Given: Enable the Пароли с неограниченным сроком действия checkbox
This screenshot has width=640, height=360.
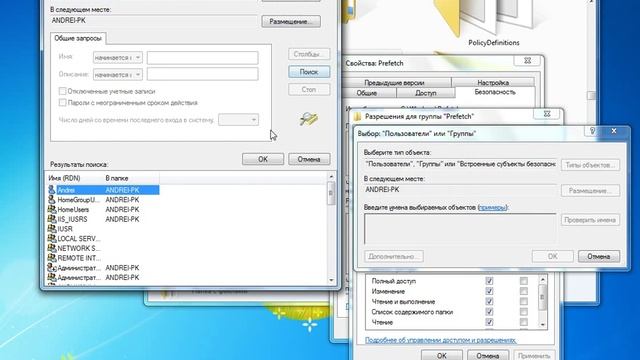Looking at the screenshot, I should 62,102.
